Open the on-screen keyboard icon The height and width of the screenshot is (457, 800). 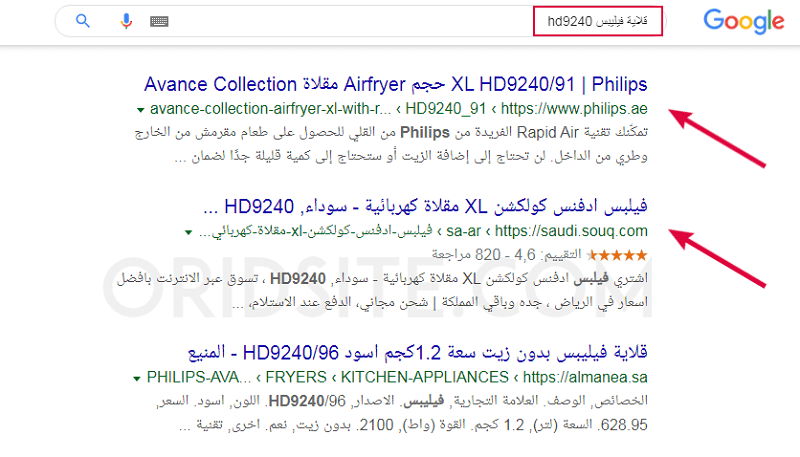[159, 21]
